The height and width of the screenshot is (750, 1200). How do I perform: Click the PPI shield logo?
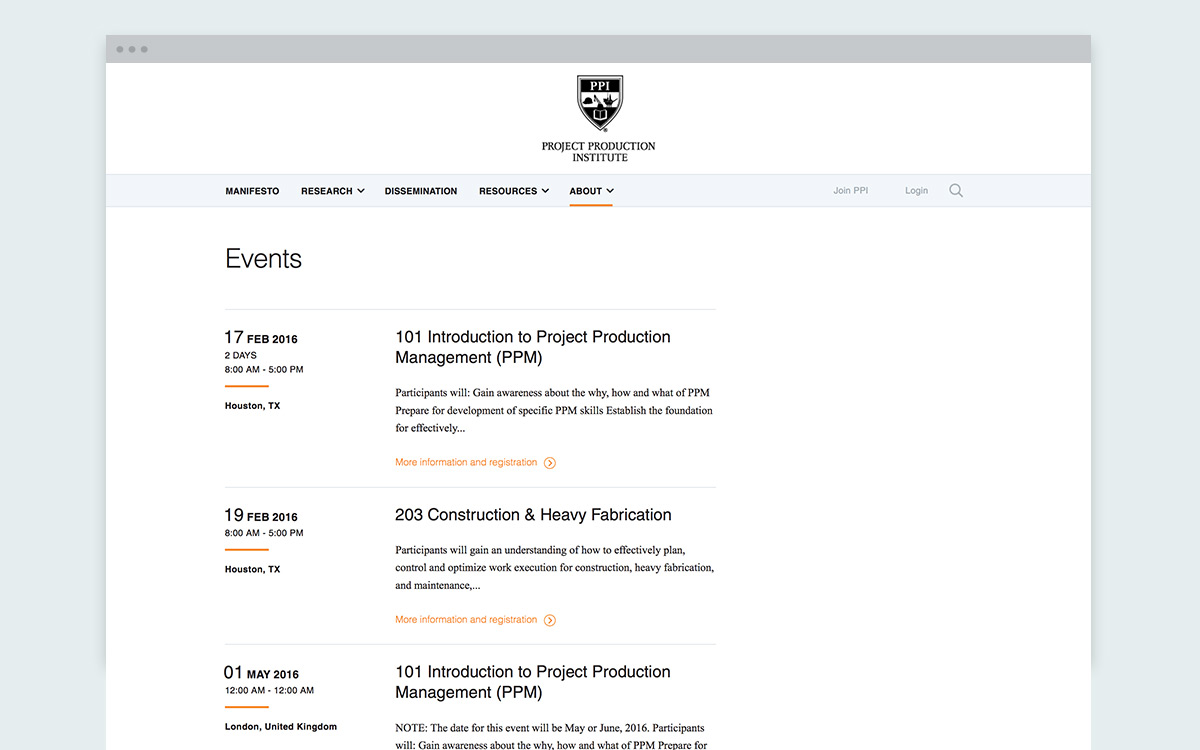(x=600, y=103)
